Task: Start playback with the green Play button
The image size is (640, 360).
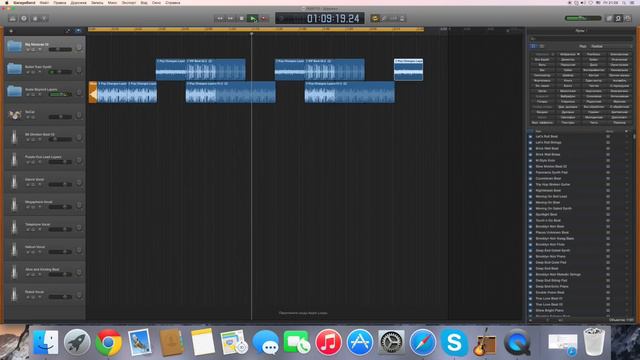Action: point(253,18)
